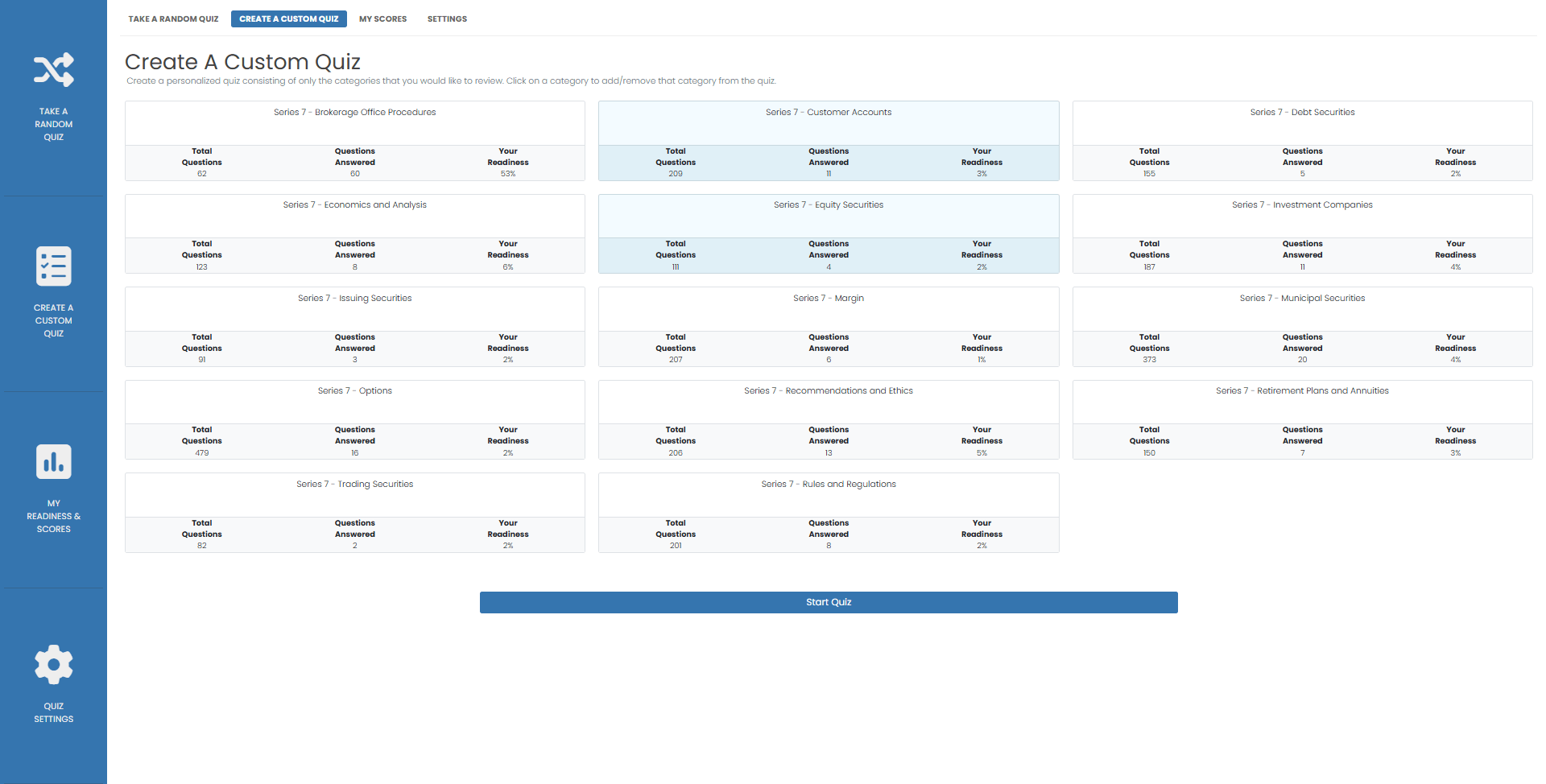This screenshot has height=784, width=1546.
Task: Select the Municipal Securities category
Action: pyautogui.click(x=1302, y=308)
